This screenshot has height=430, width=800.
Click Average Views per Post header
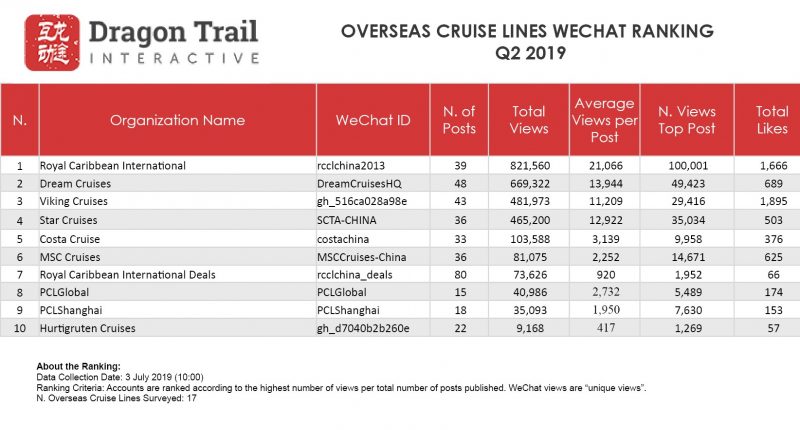pos(605,120)
